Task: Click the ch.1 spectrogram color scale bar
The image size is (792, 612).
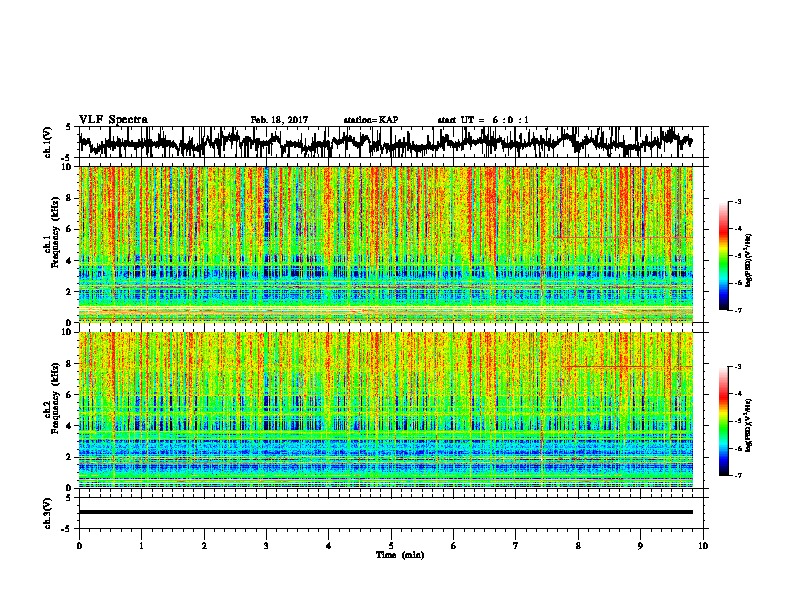Action: [x=724, y=256]
